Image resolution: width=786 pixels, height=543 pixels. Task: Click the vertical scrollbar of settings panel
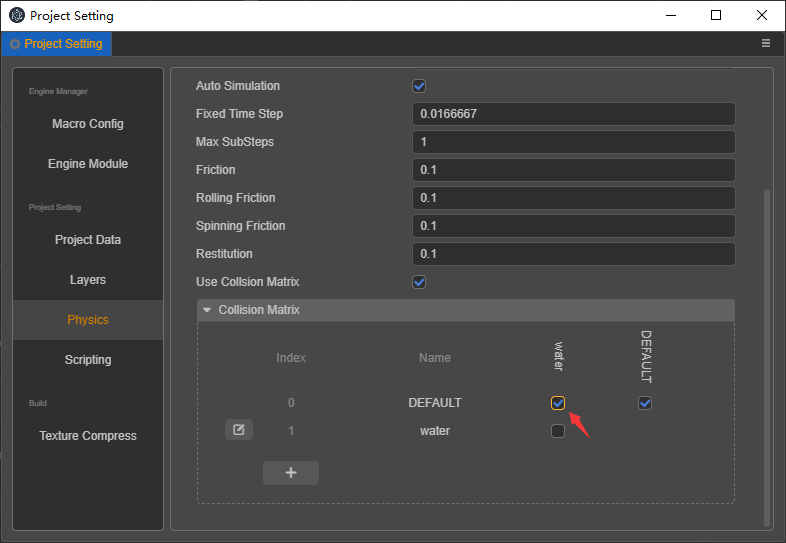point(766,357)
